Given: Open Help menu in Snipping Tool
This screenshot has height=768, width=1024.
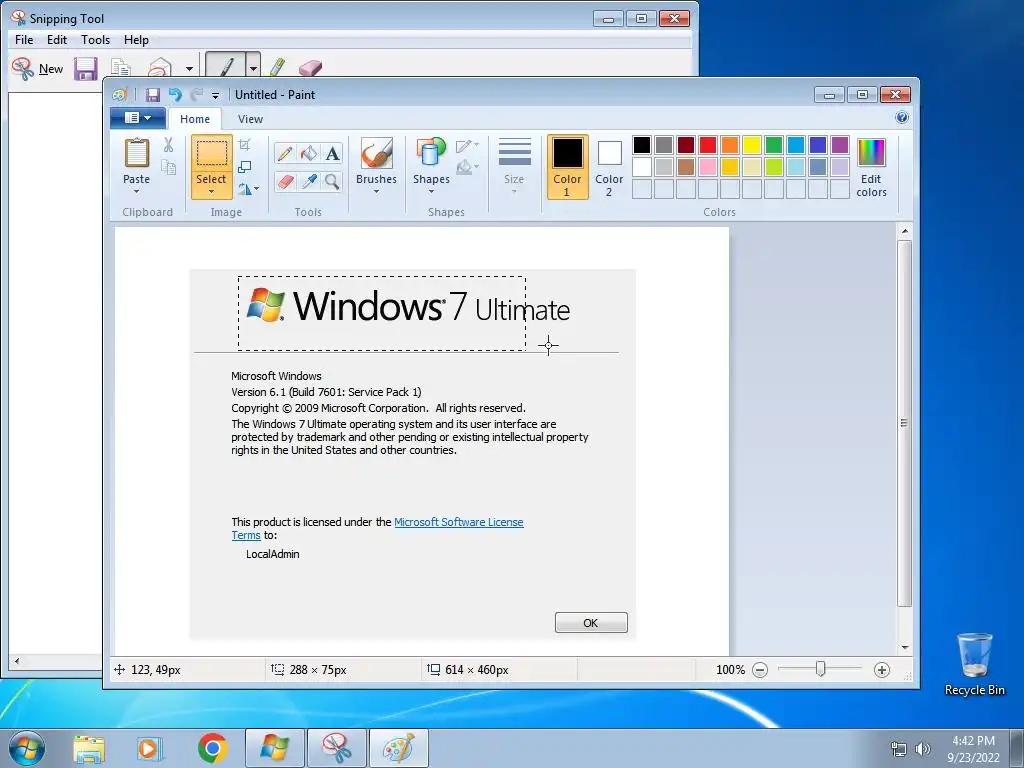Looking at the screenshot, I should [x=136, y=40].
